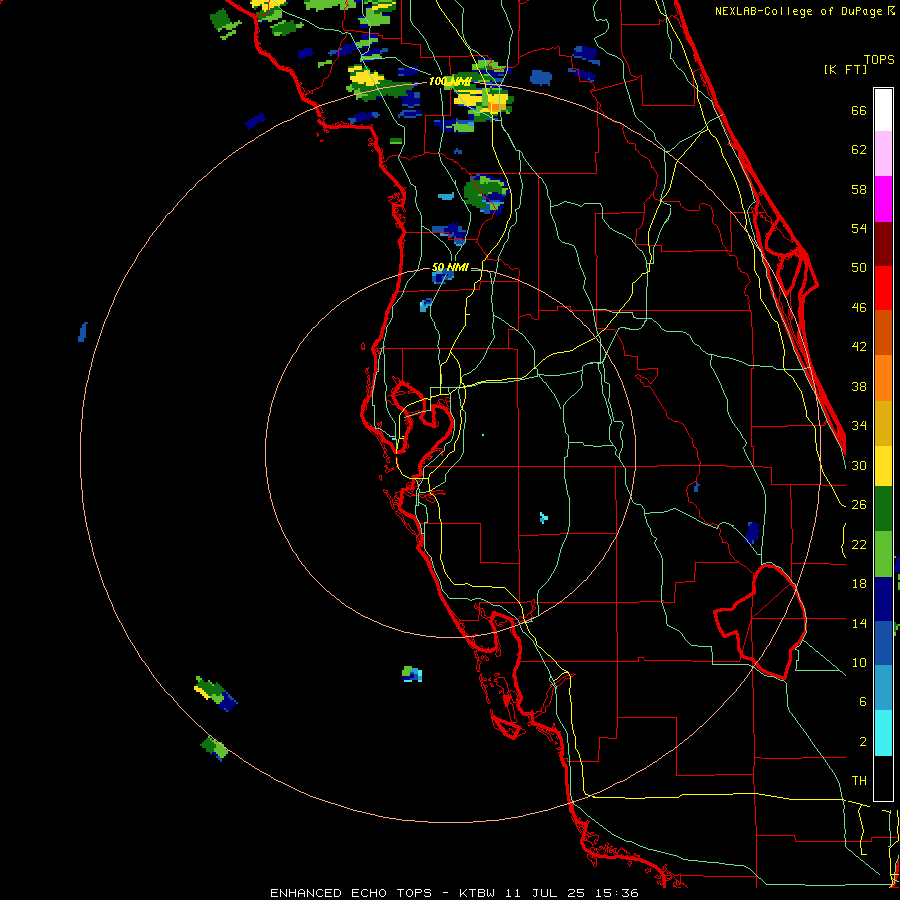This screenshot has height=900, width=900.
Task: Select the light green swatch on the scale
Action: point(883,553)
